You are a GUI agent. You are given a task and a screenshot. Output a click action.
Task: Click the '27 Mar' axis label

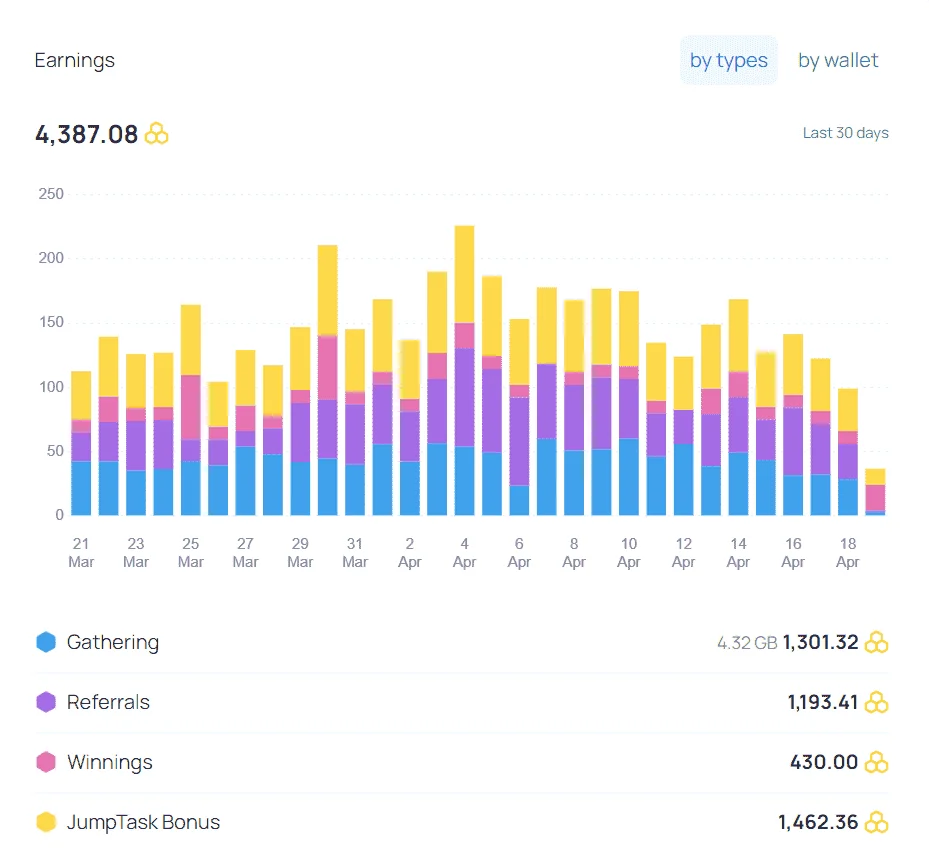[x=245, y=553]
